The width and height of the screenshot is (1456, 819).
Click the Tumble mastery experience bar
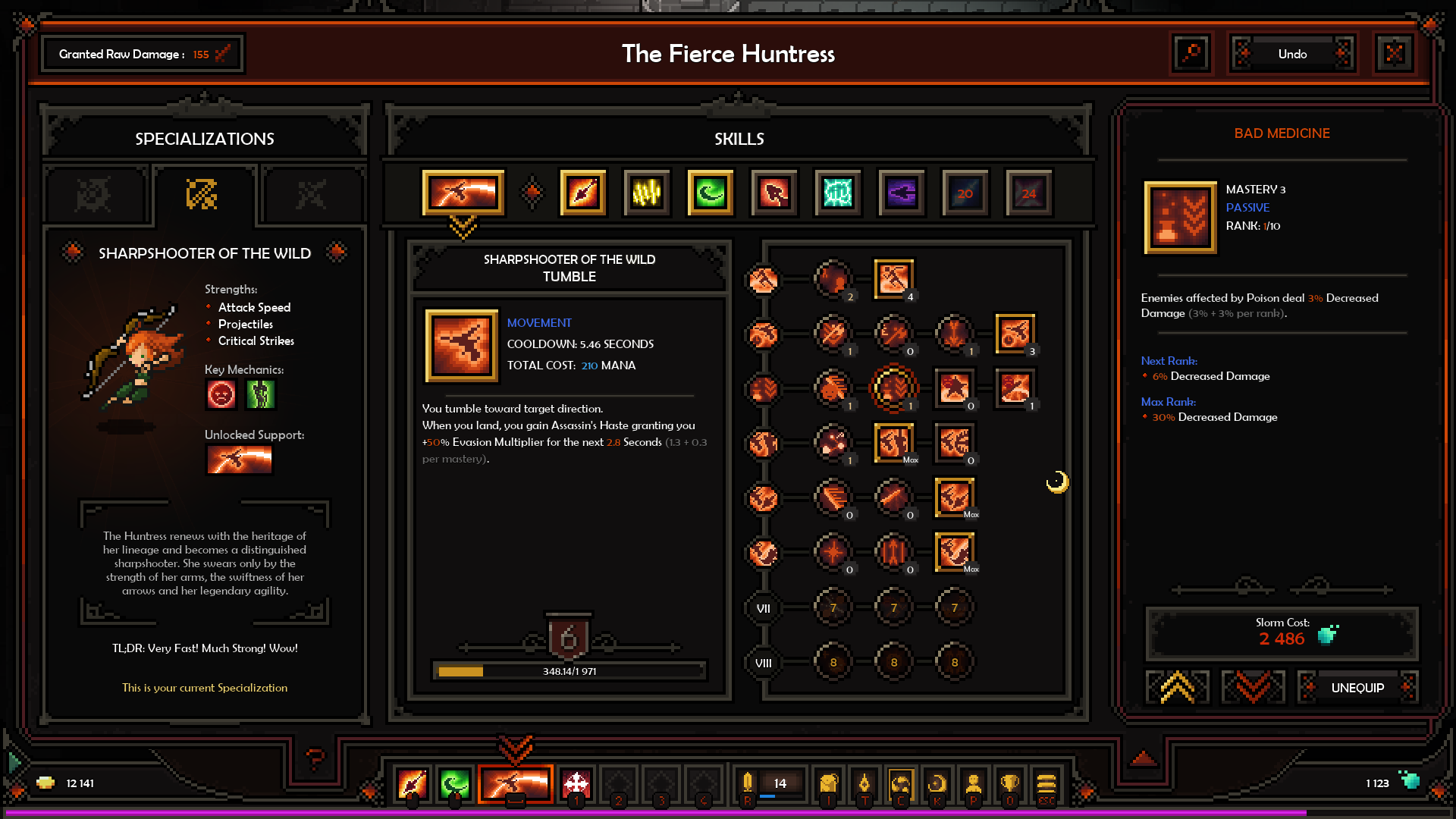(570, 671)
